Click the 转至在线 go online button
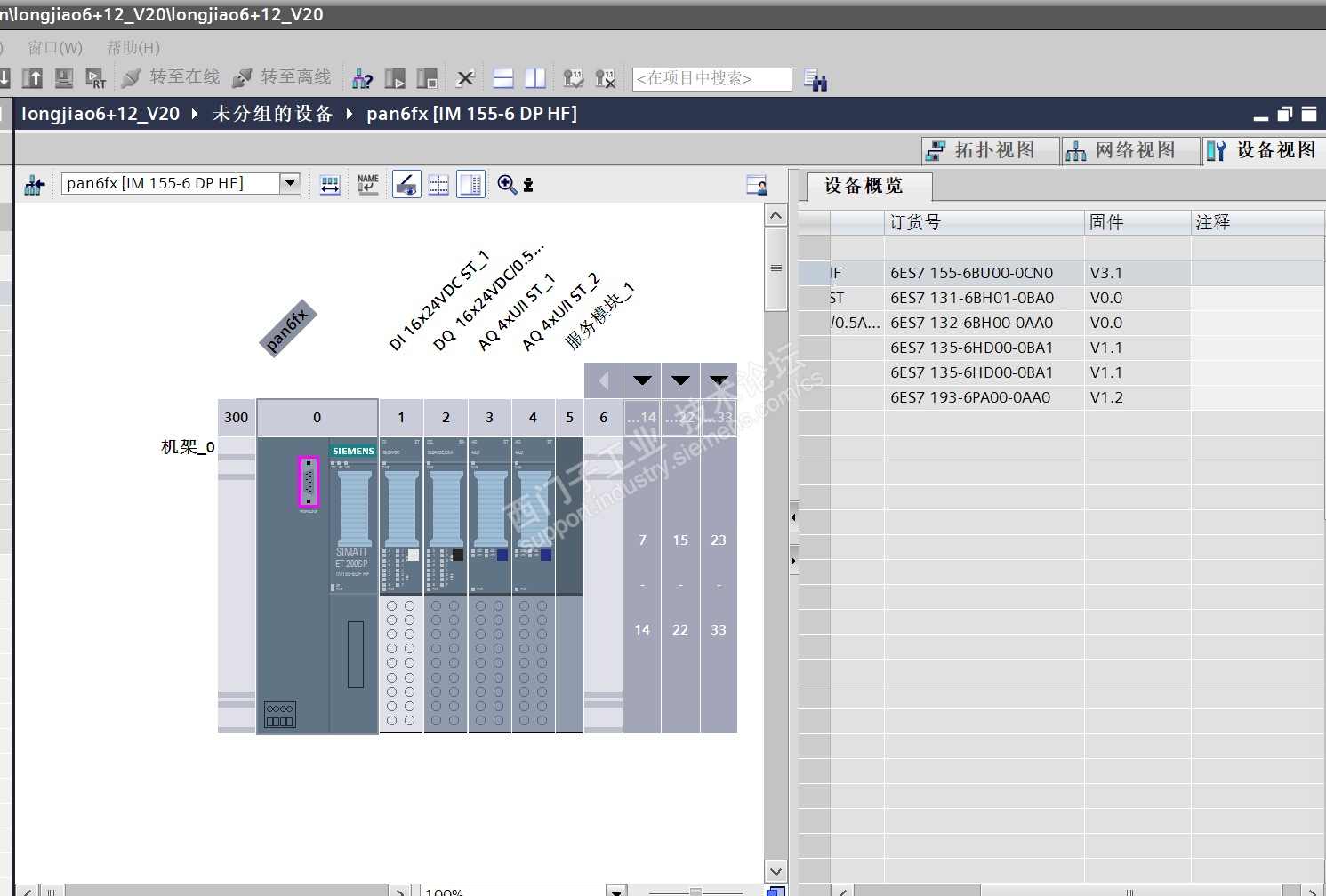 172,78
